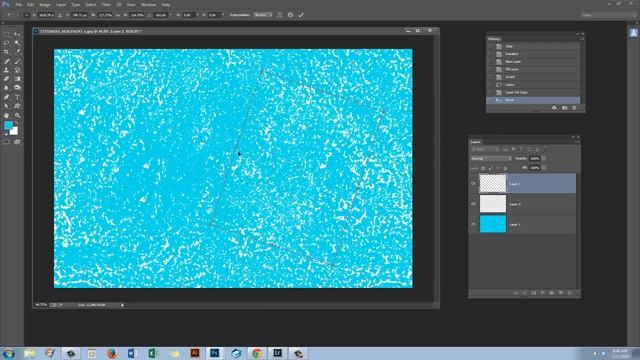Click the rotation angle input field
640x360 pixels.
coord(161,15)
